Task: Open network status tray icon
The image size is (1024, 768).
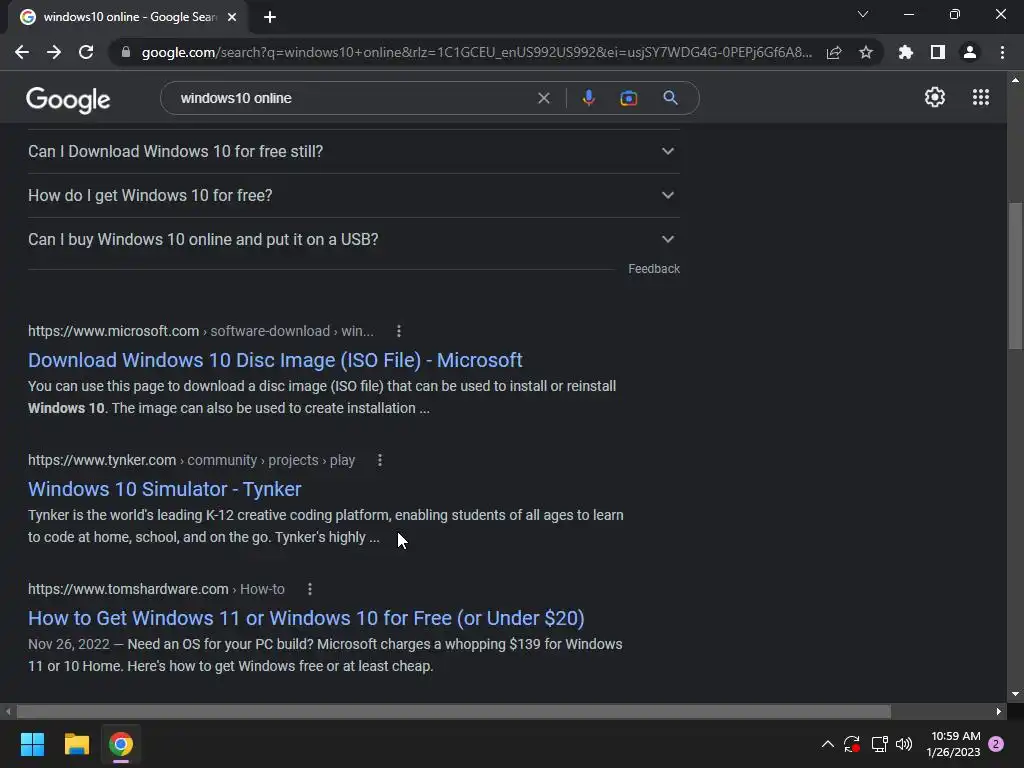Action: [879, 744]
